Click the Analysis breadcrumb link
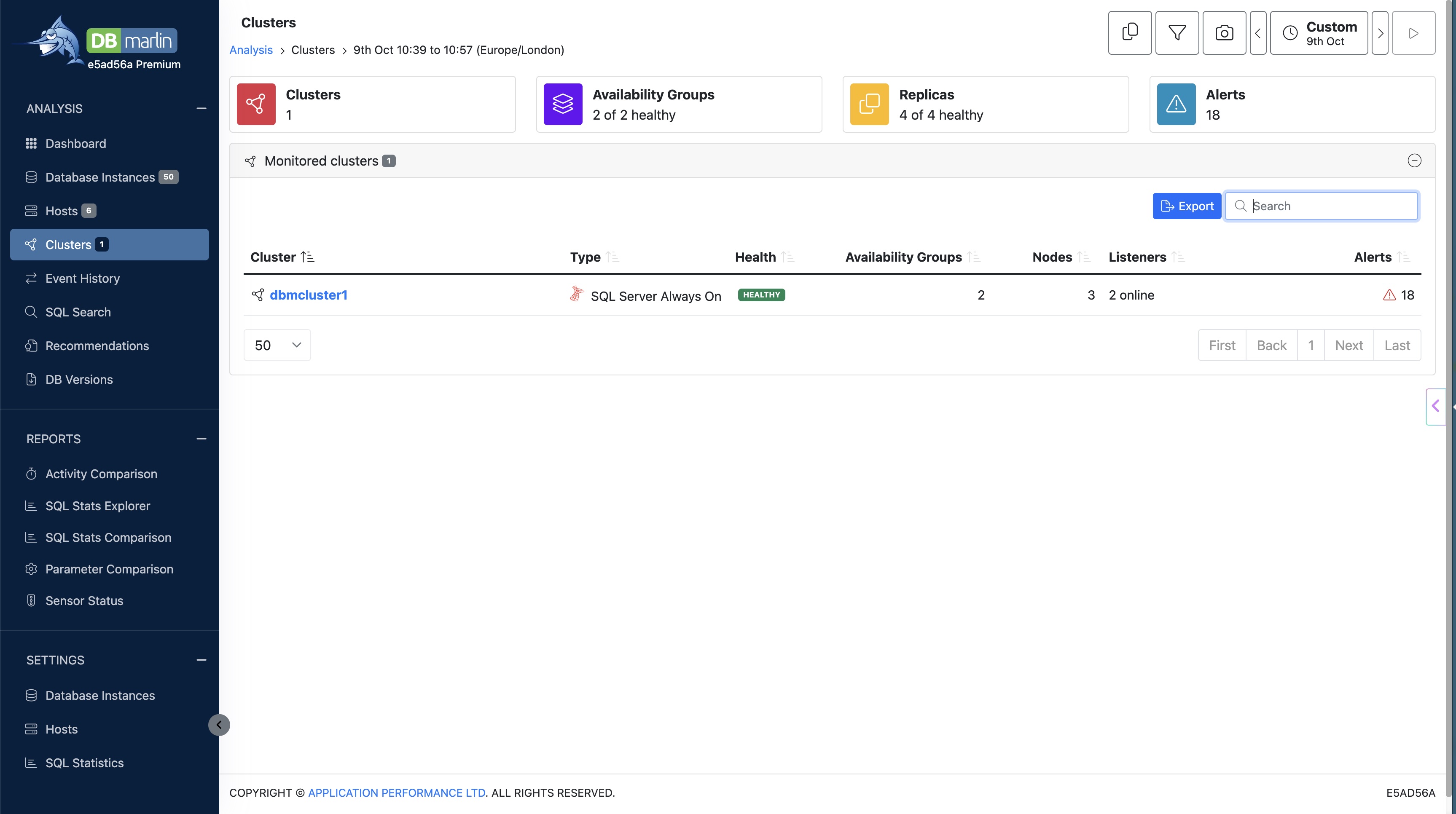Screen dimensions: 1456x814 click(x=251, y=50)
